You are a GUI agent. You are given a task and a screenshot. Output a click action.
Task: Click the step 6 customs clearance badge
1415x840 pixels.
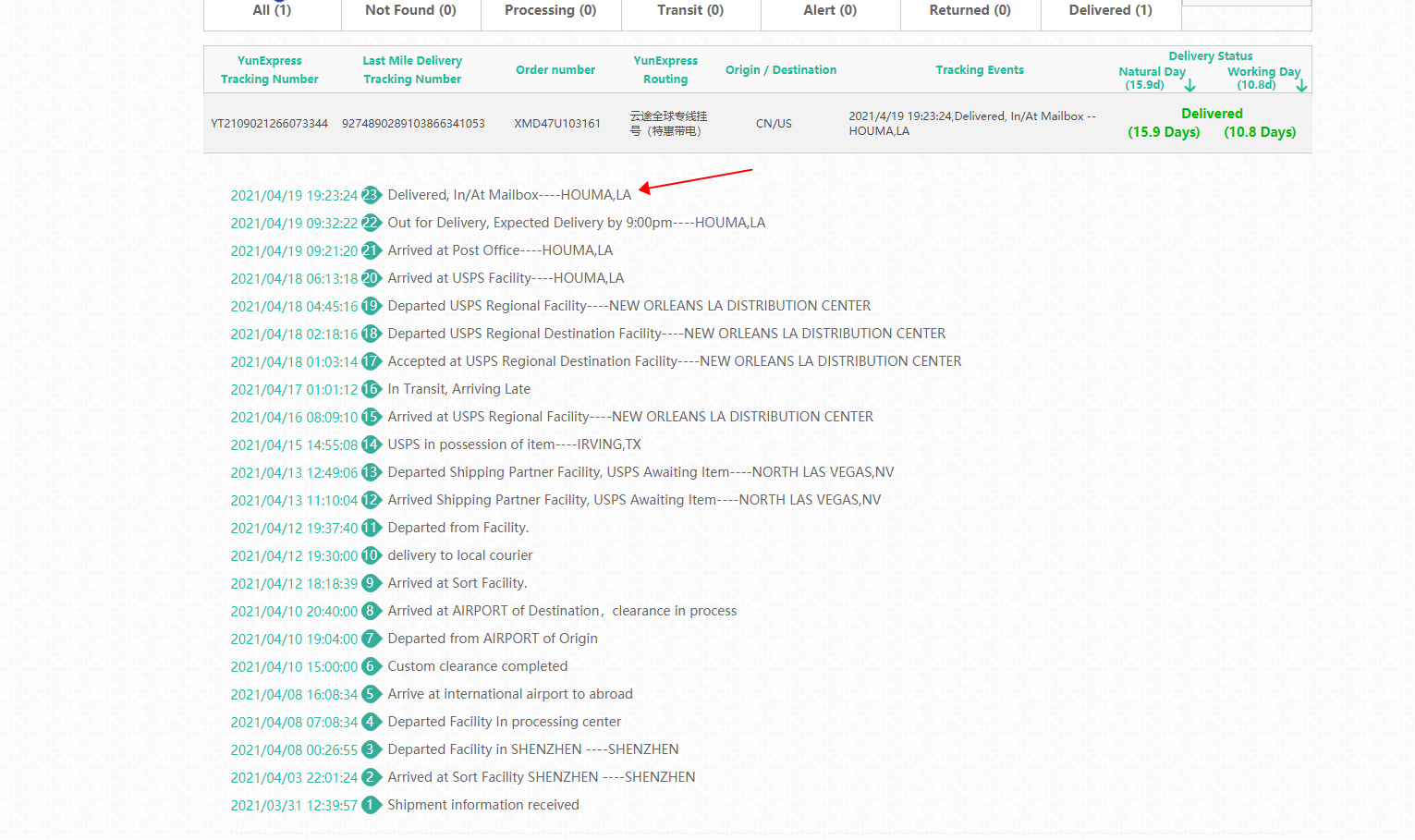click(371, 666)
